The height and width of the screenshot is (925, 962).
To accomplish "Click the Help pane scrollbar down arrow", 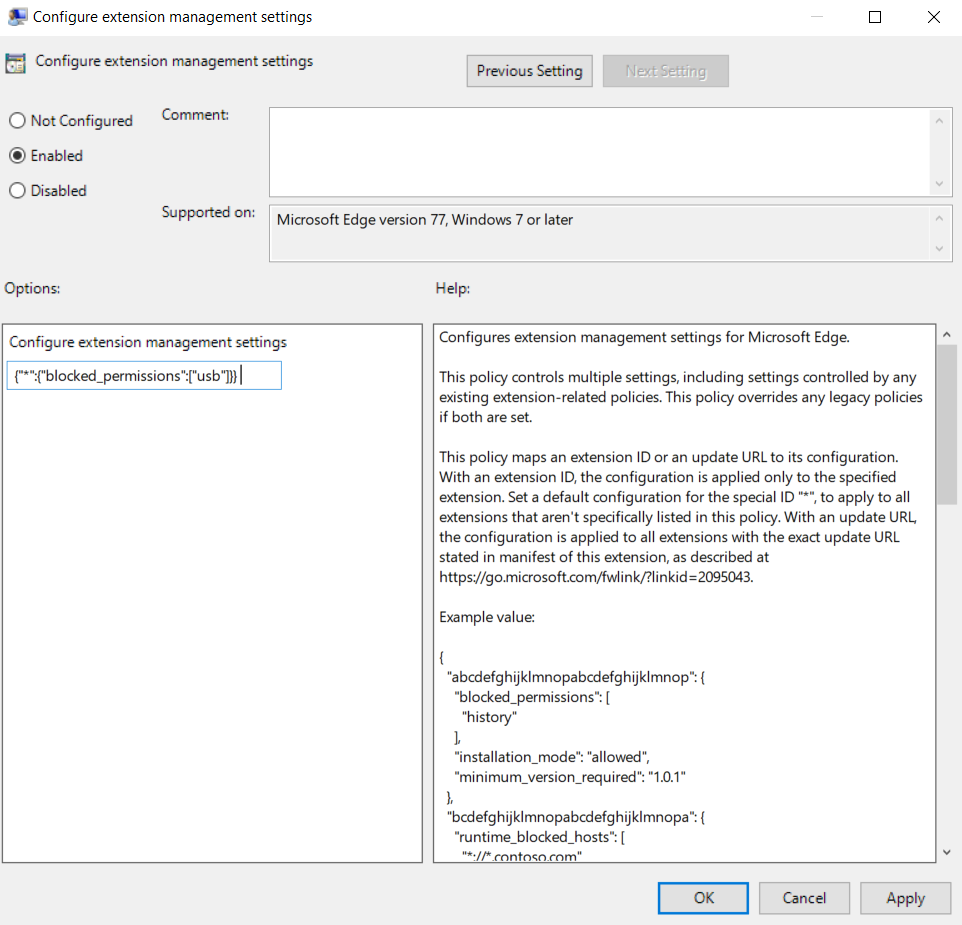I will 946,851.
